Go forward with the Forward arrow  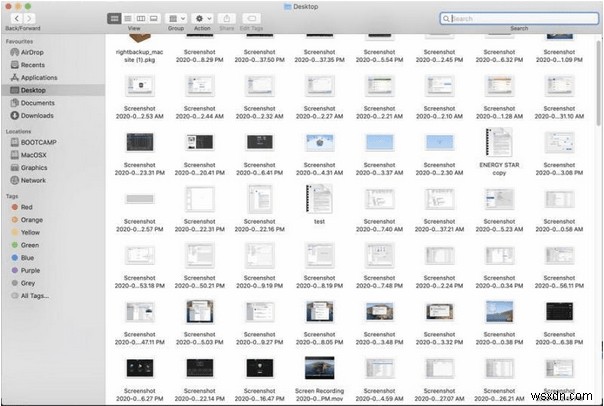click(29, 18)
